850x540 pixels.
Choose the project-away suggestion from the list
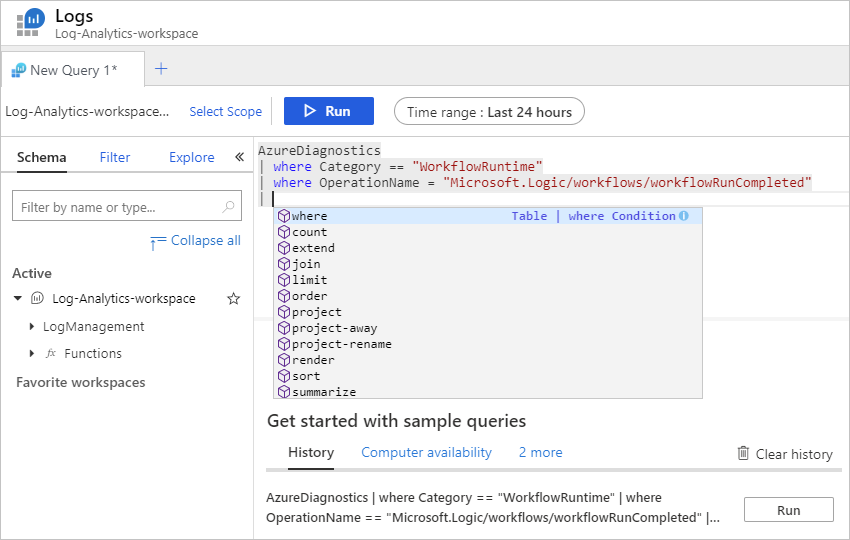(334, 328)
